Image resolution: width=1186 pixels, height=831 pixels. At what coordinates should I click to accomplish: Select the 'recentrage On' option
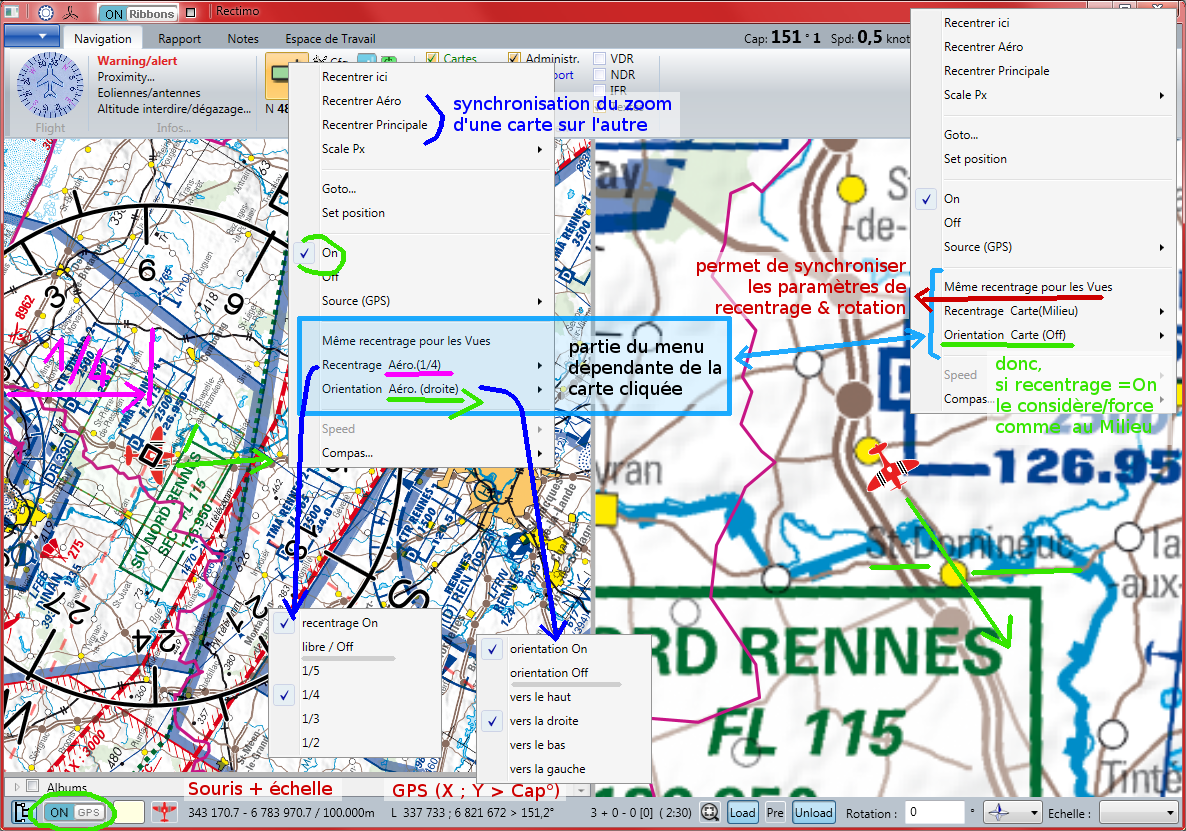coord(355,623)
